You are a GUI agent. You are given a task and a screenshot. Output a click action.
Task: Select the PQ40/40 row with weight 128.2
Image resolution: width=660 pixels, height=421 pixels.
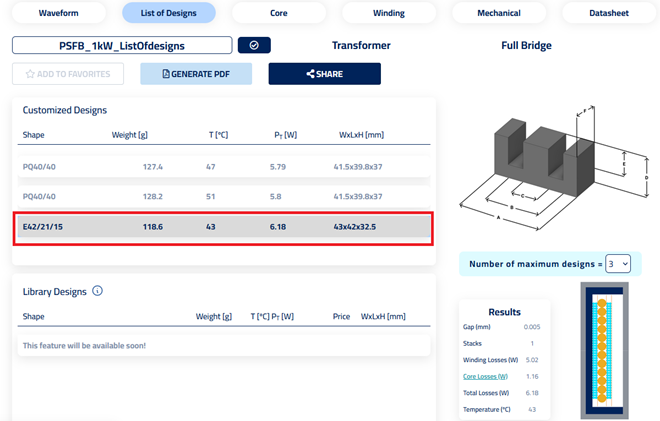pos(224,197)
